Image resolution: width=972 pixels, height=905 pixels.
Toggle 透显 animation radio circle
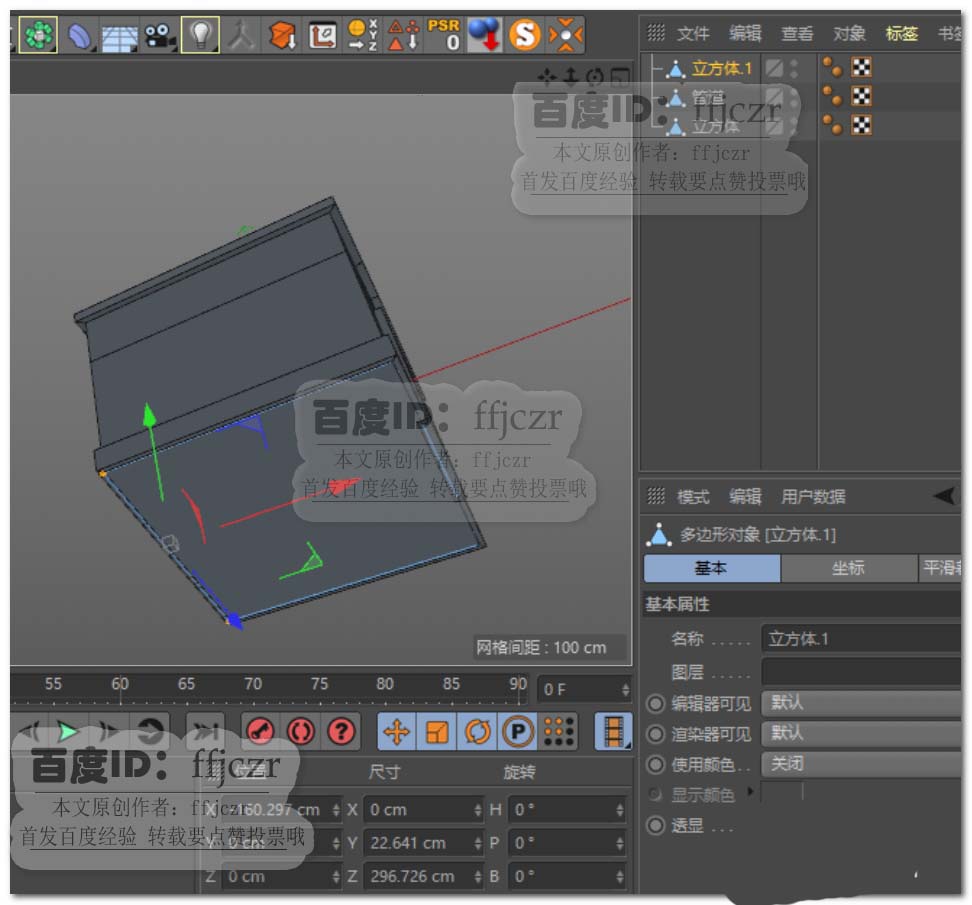(x=655, y=826)
